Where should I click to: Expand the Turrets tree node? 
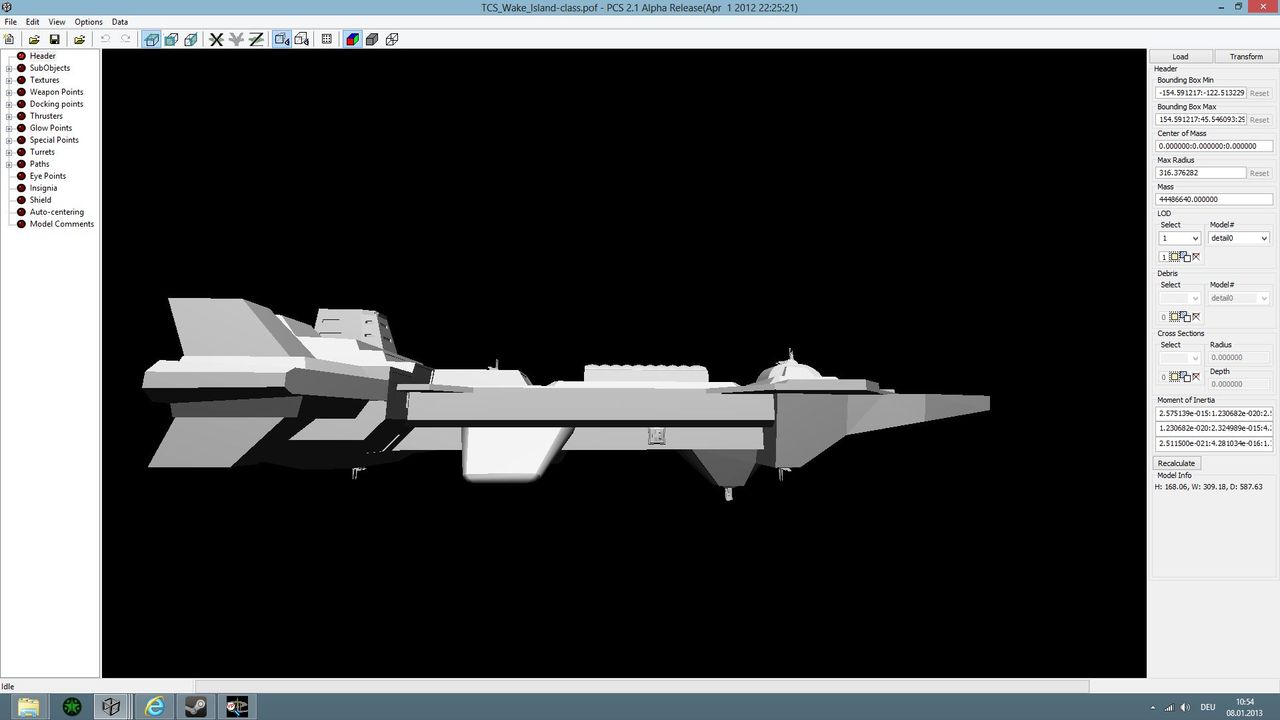click(9, 152)
